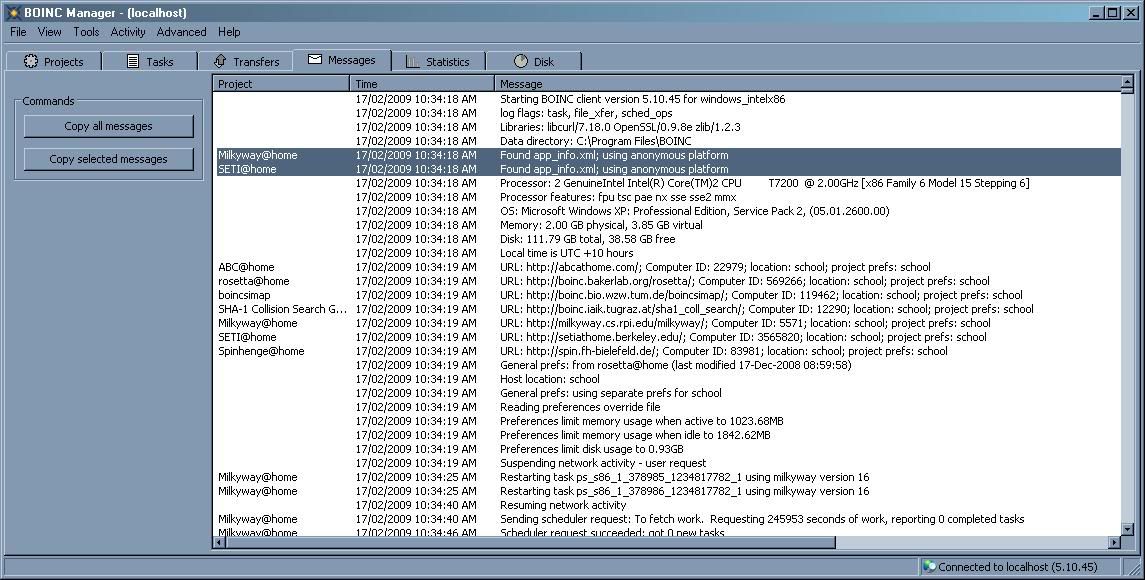Select the 'Sending scheduler request: To fetch work' row
The width and height of the screenshot is (1145, 580).
coord(667,519)
